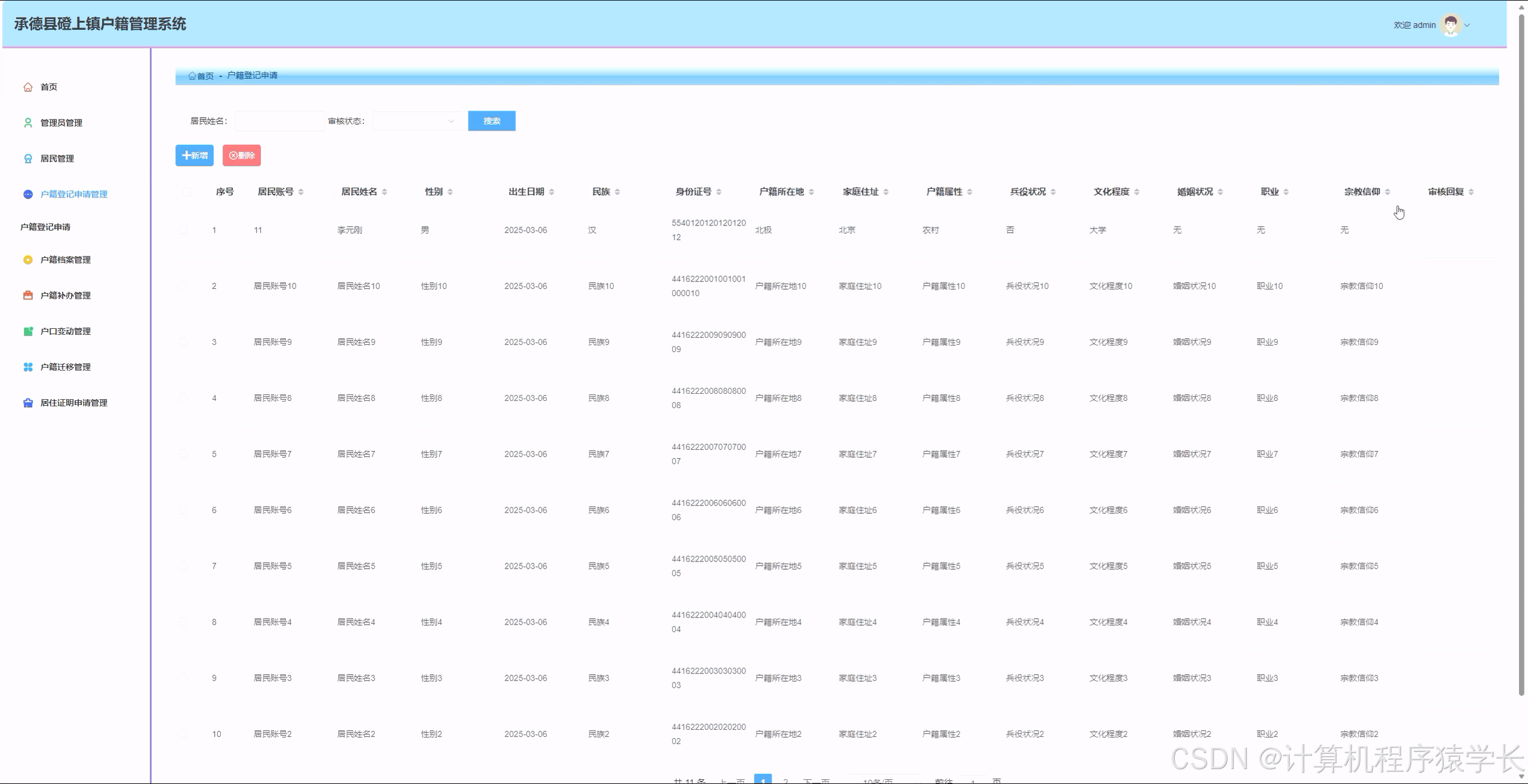Screen dimensions: 1528x784
Task: Sort by 出生日期 column arrows
Action: (x=552, y=192)
